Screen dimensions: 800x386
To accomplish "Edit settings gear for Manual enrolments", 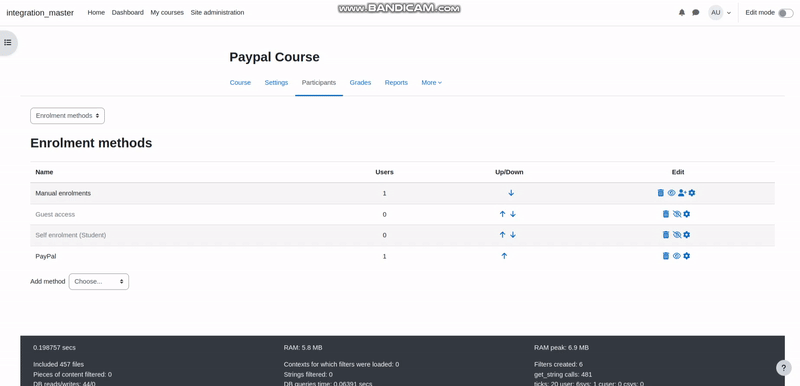I will pos(692,193).
